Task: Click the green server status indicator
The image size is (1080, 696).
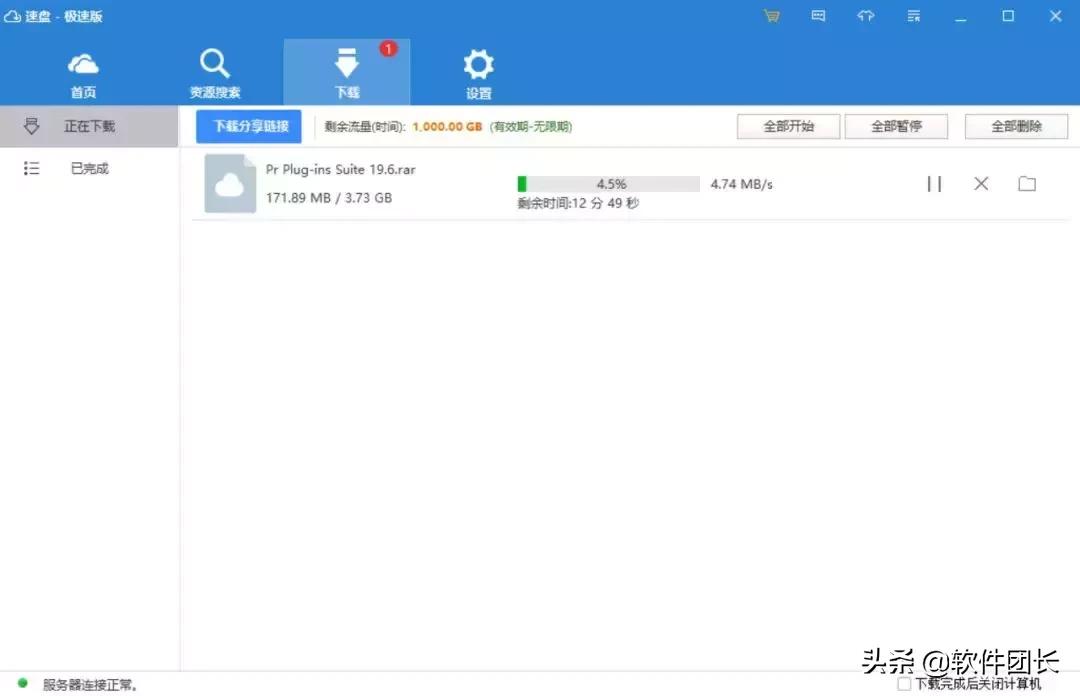Action: click(22, 684)
